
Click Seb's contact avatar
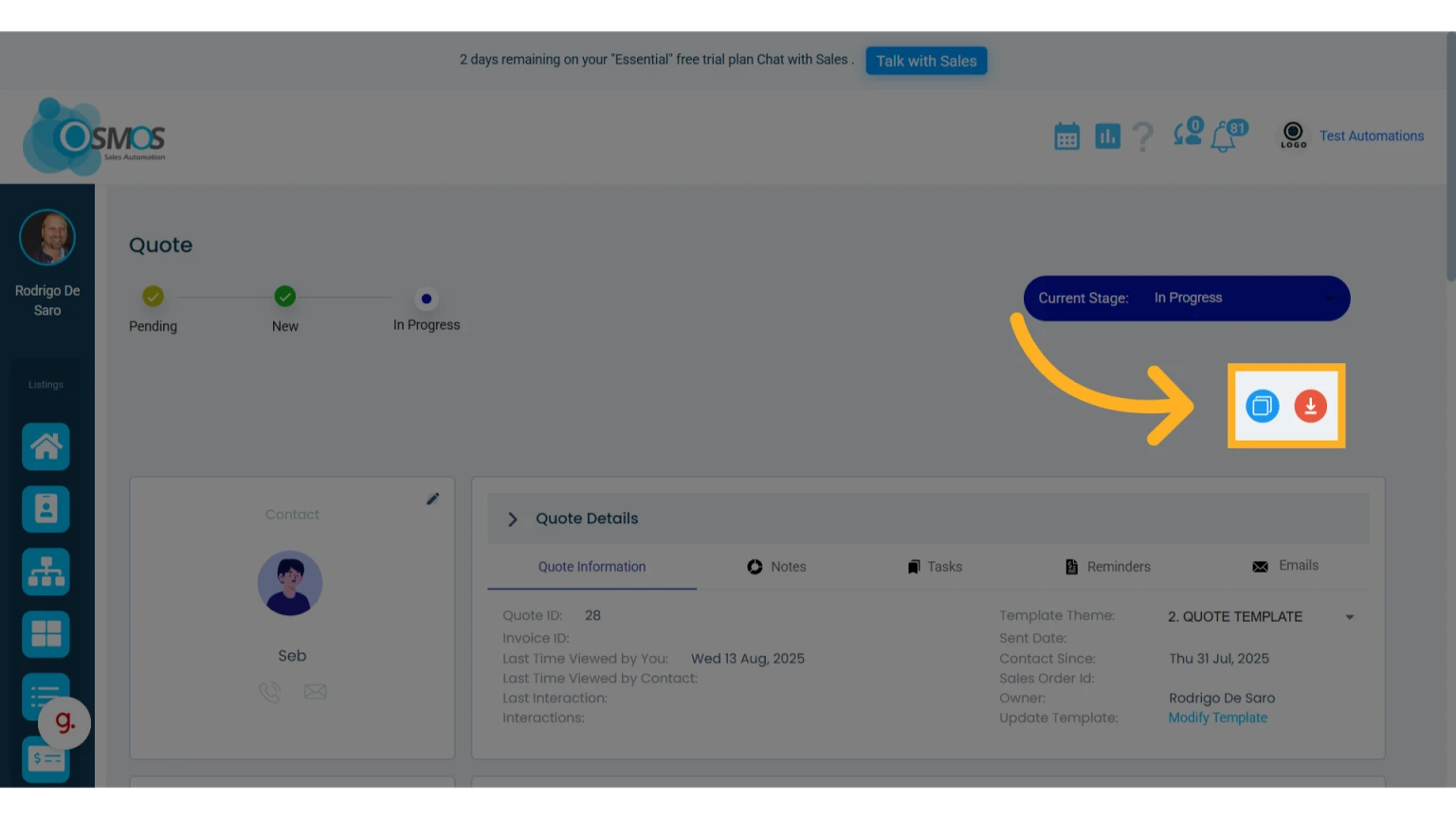(290, 583)
